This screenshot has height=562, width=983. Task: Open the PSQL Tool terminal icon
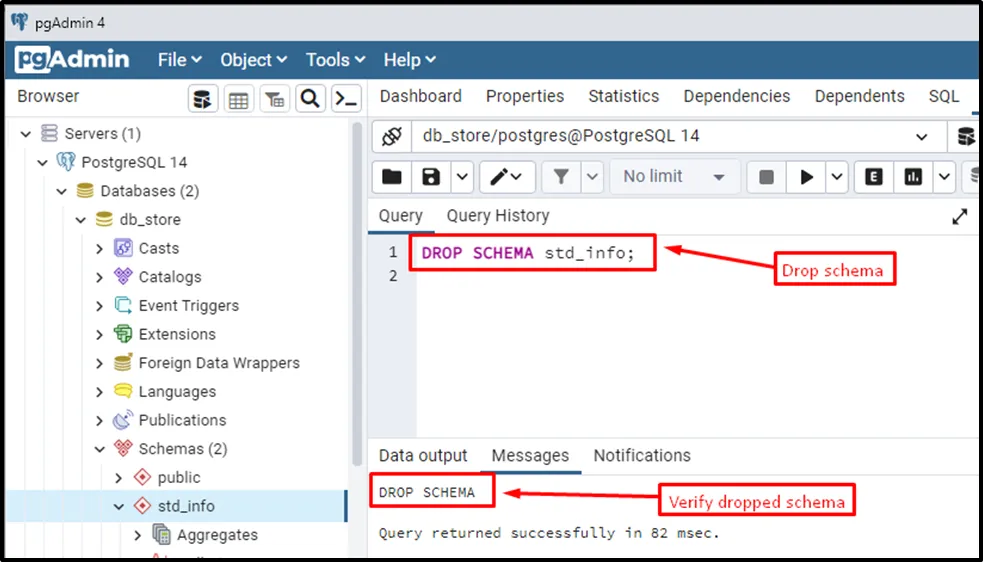(345, 98)
